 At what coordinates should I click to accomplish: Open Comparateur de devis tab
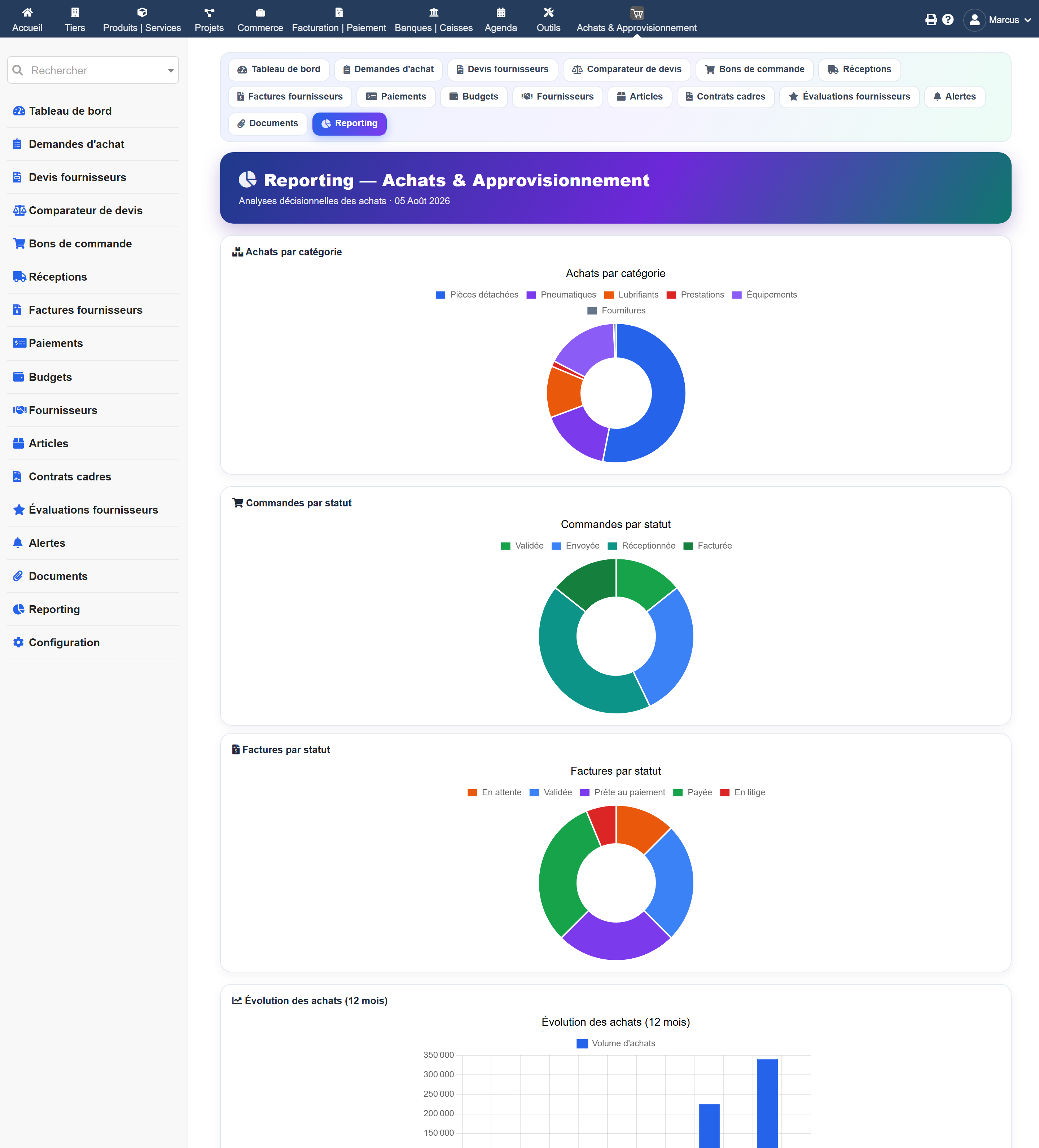[x=627, y=70]
